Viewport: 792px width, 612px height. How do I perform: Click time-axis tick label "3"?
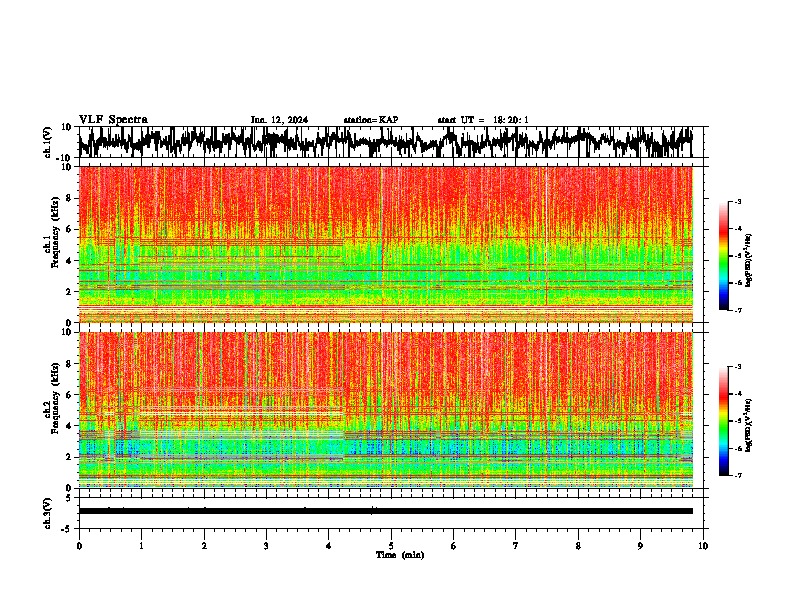tap(266, 546)
